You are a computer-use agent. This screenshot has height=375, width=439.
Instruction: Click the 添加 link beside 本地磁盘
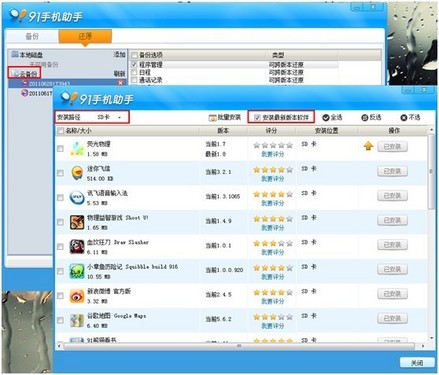(119, 54)
